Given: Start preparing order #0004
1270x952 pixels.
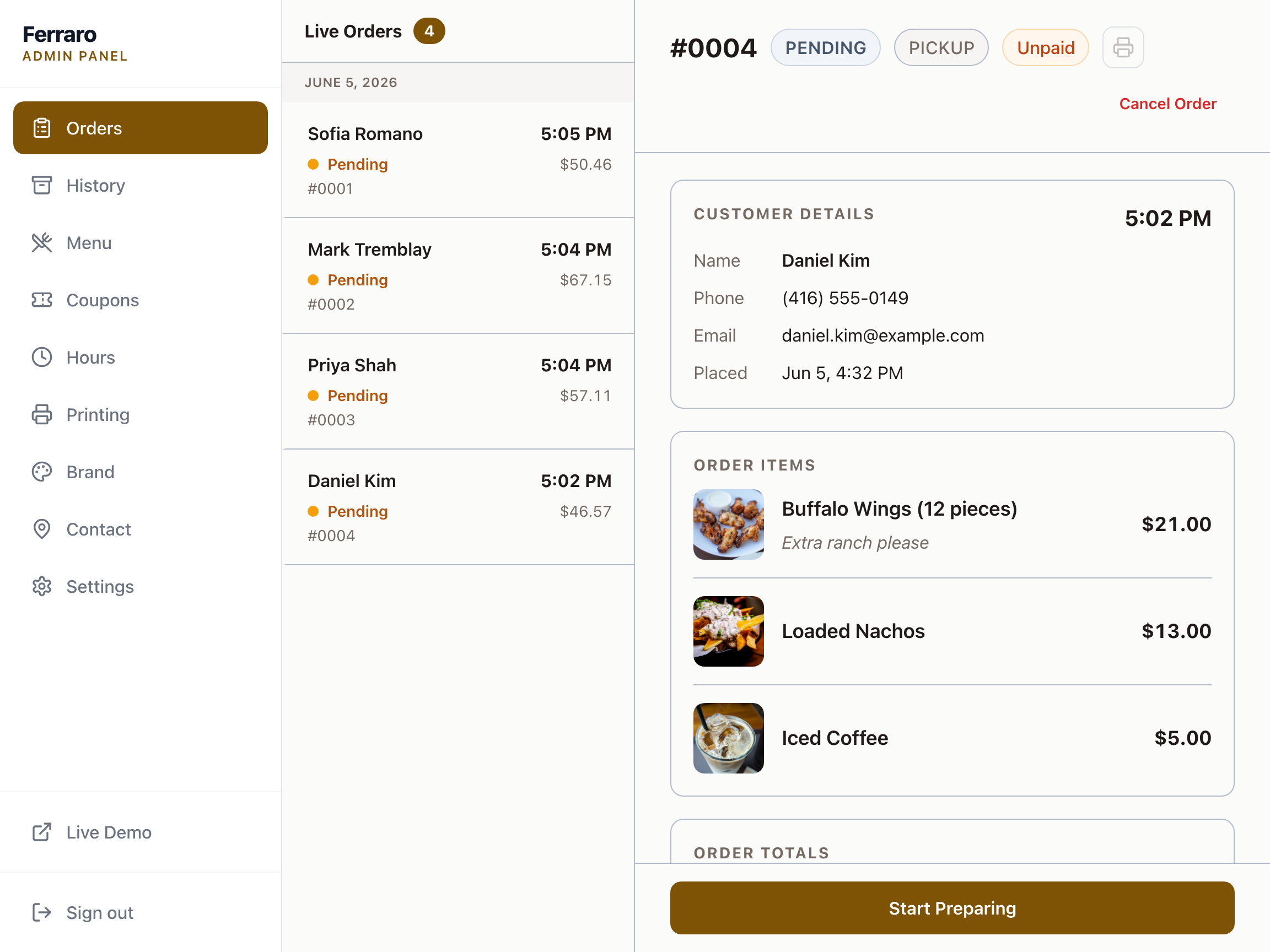Looking at the screenshot, I should point(952,908).
